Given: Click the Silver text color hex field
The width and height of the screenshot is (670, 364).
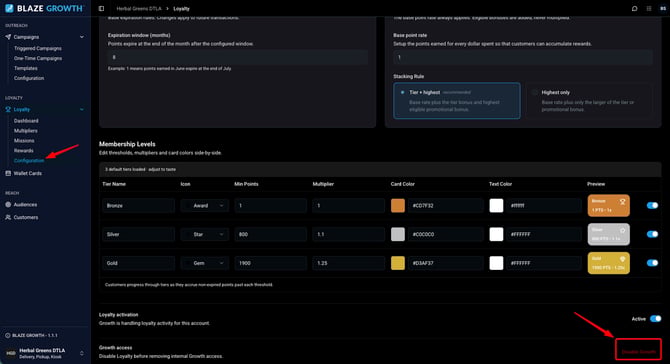Looking at the screenshot, I should pos(544,234).
